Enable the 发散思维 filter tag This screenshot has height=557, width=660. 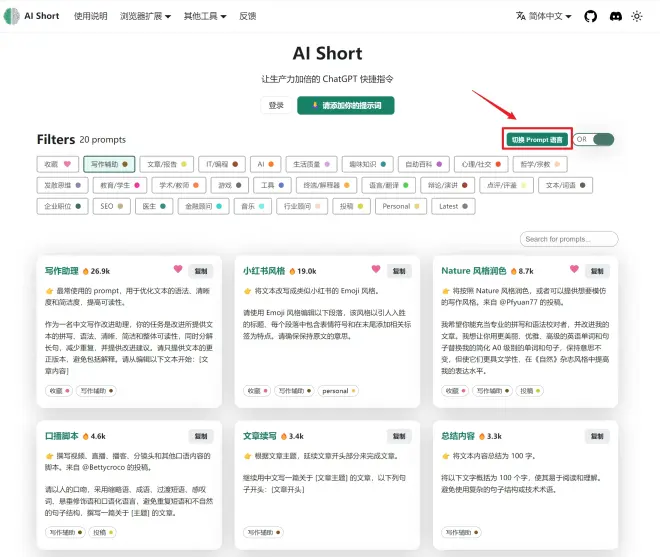(x=62, y=185)
